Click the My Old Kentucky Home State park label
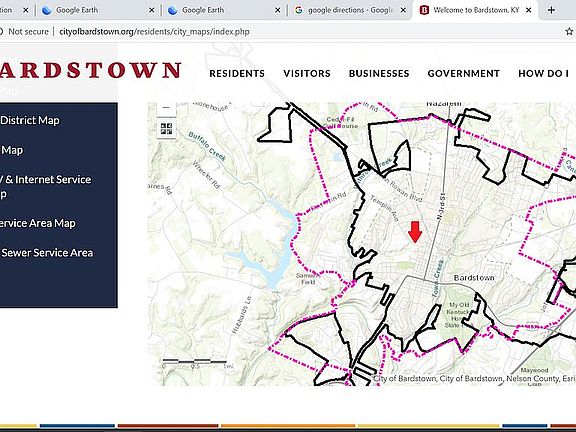This screenshot has height=432, width=576. (458, 315)
